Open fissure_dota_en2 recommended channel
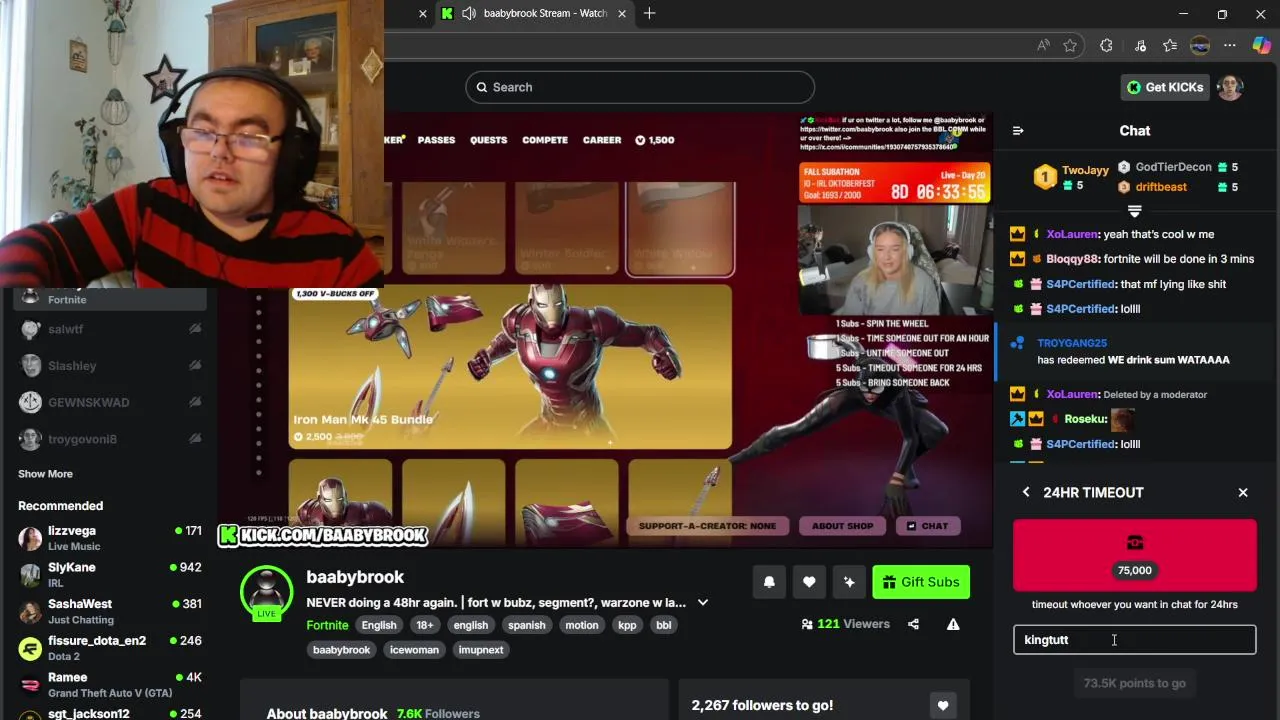This screenshot has height=720, width=1280. 110,648
